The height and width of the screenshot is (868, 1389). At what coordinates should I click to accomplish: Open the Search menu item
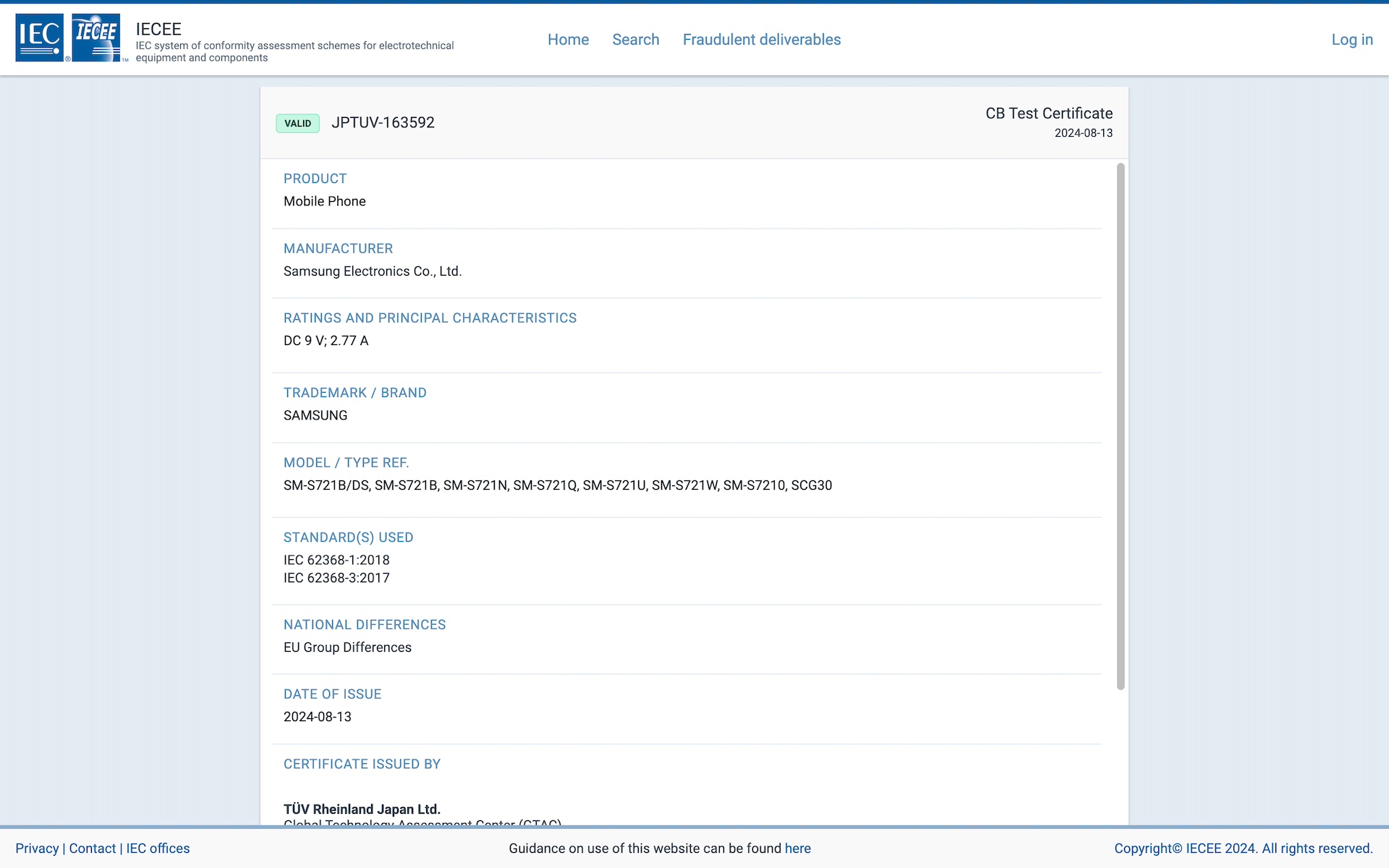(635, 40)
